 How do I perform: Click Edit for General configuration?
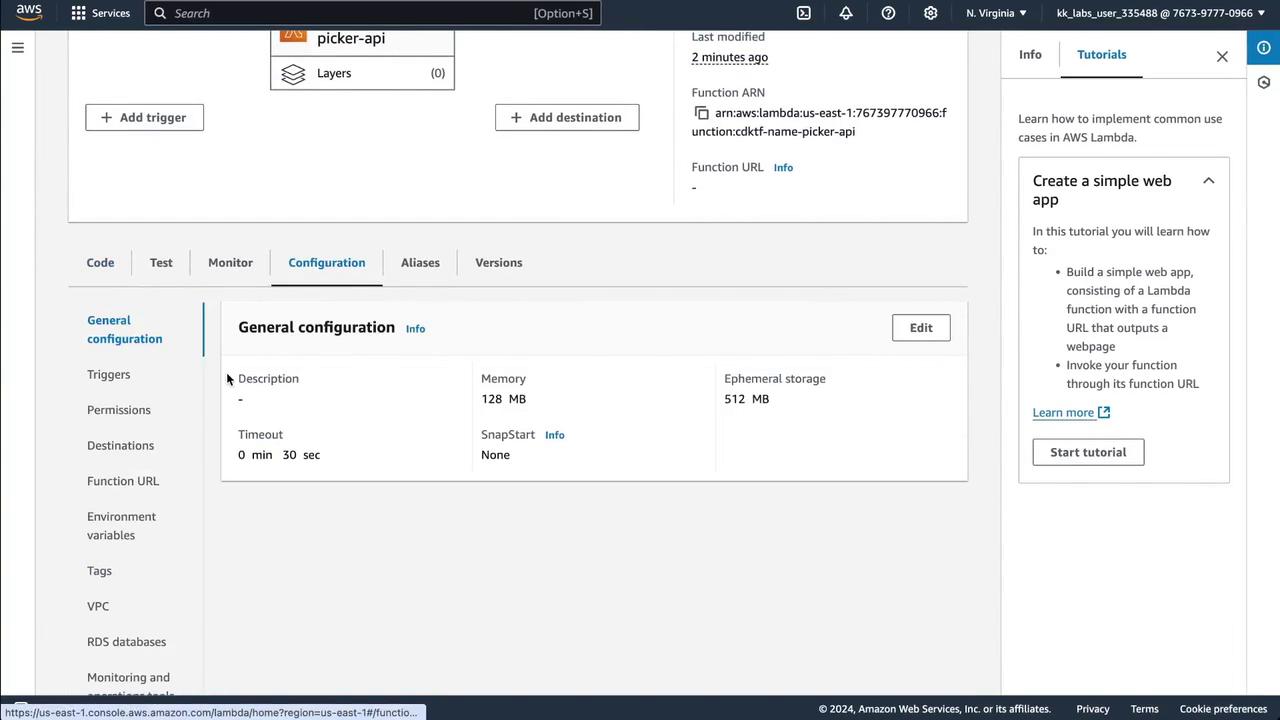[921, 328]
